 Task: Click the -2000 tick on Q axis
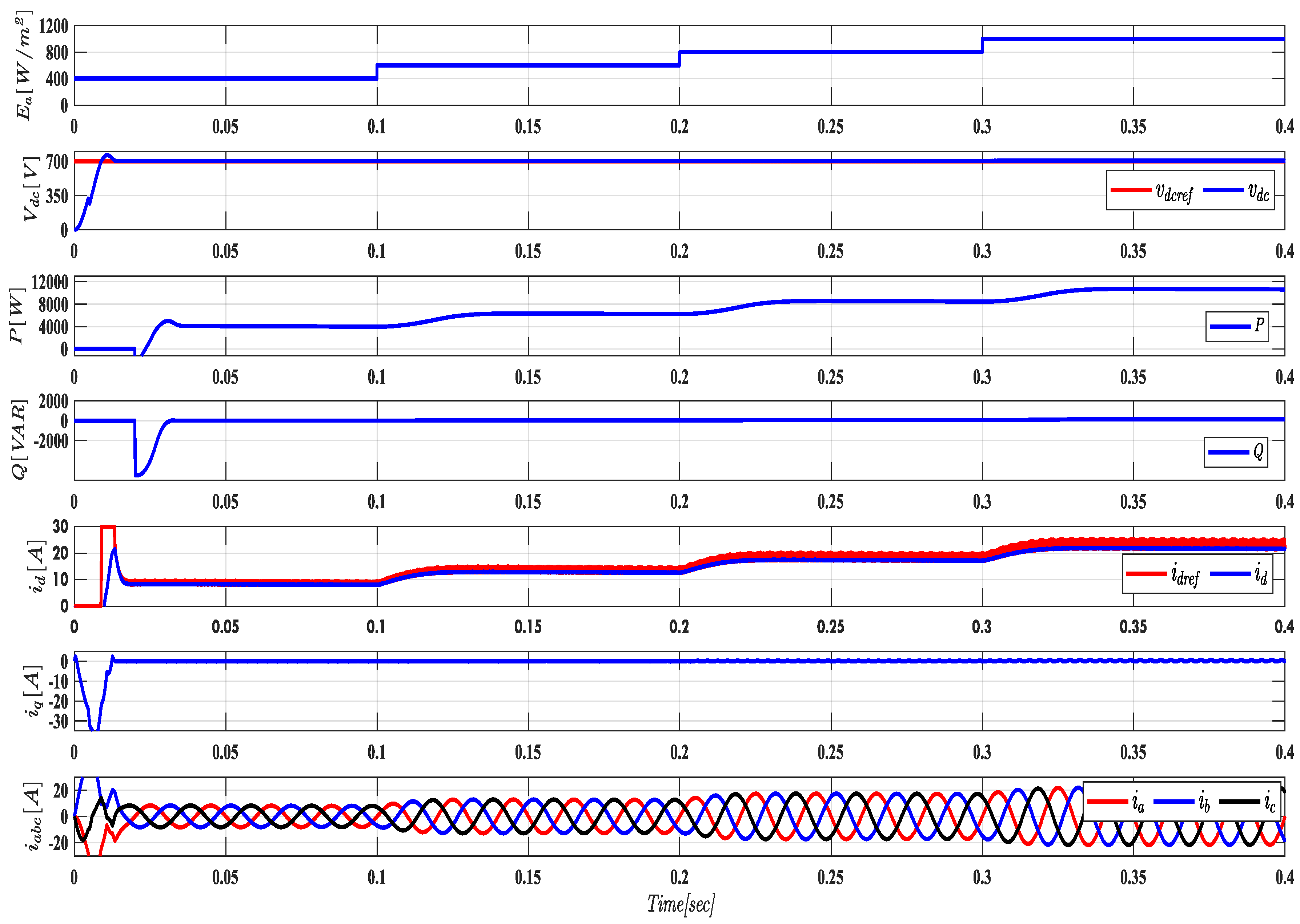click(51, 440)
